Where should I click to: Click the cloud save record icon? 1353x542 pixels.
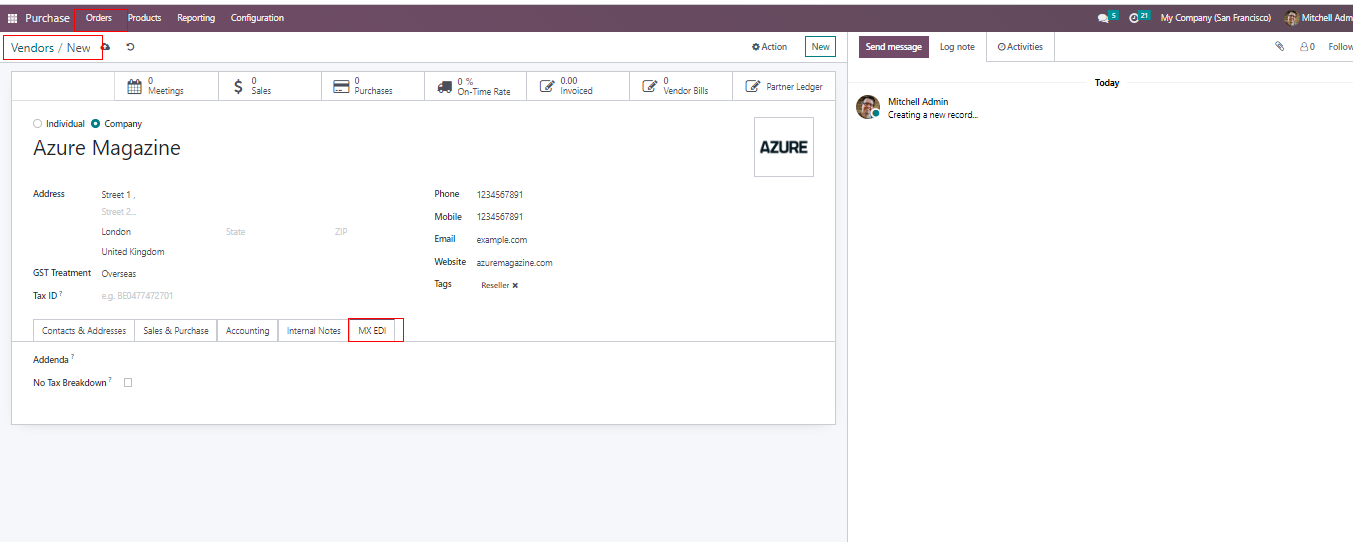(106, 47)
